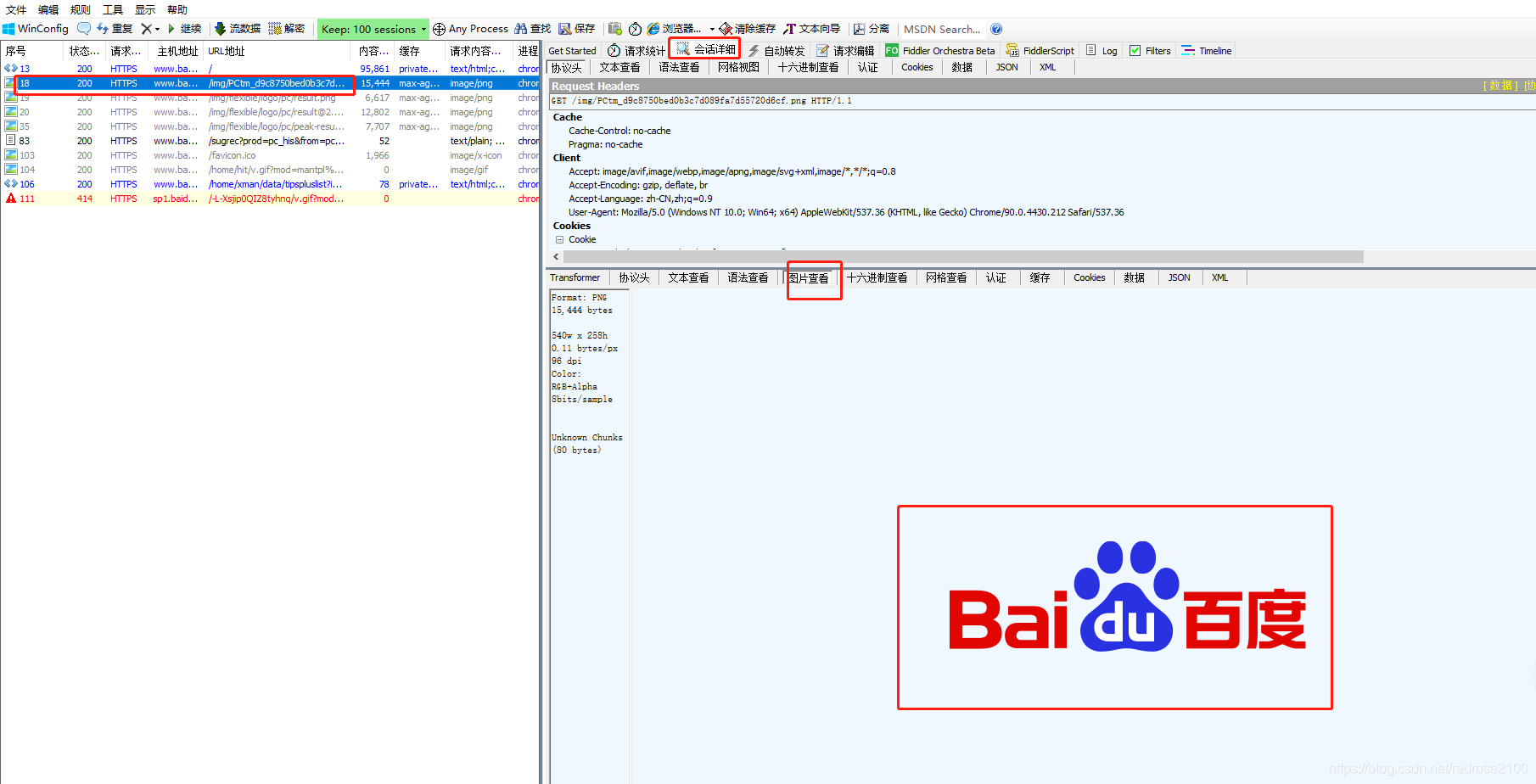Open the 显示 menu
The height and width of the screenshot is (784, 1536).
(x=145, y=9)
